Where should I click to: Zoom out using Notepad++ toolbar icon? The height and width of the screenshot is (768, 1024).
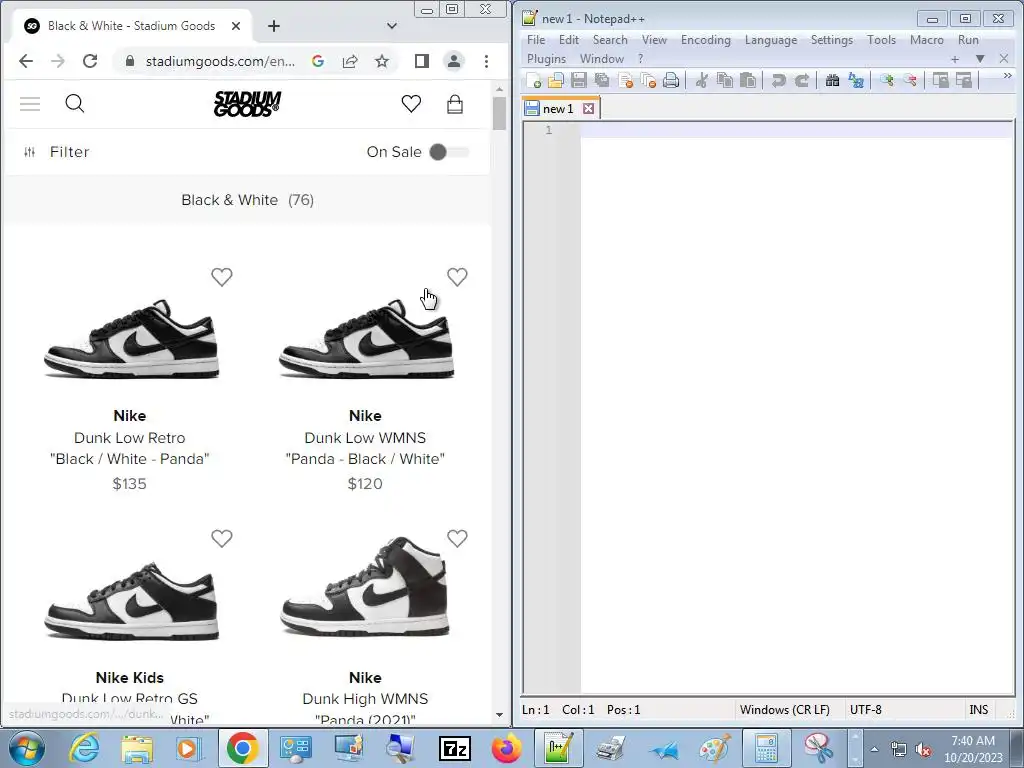coord(909,80)
